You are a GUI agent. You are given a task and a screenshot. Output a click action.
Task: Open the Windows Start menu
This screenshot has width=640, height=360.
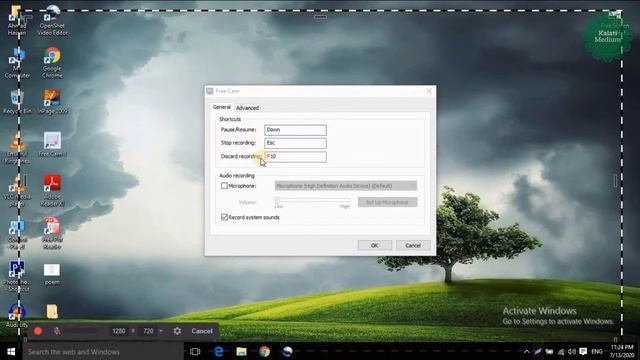pyautogui.click(x=11, y=351)
